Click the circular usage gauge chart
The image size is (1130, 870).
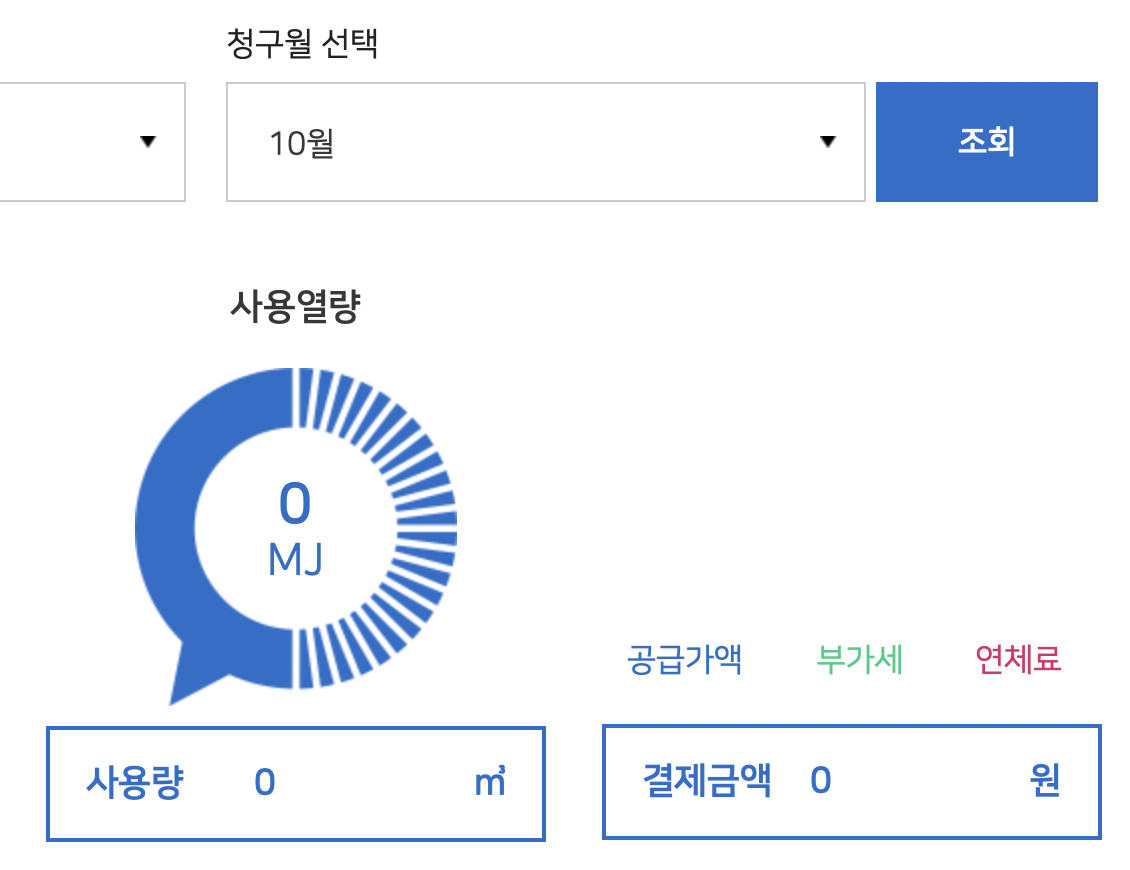[x=295, y=530]
